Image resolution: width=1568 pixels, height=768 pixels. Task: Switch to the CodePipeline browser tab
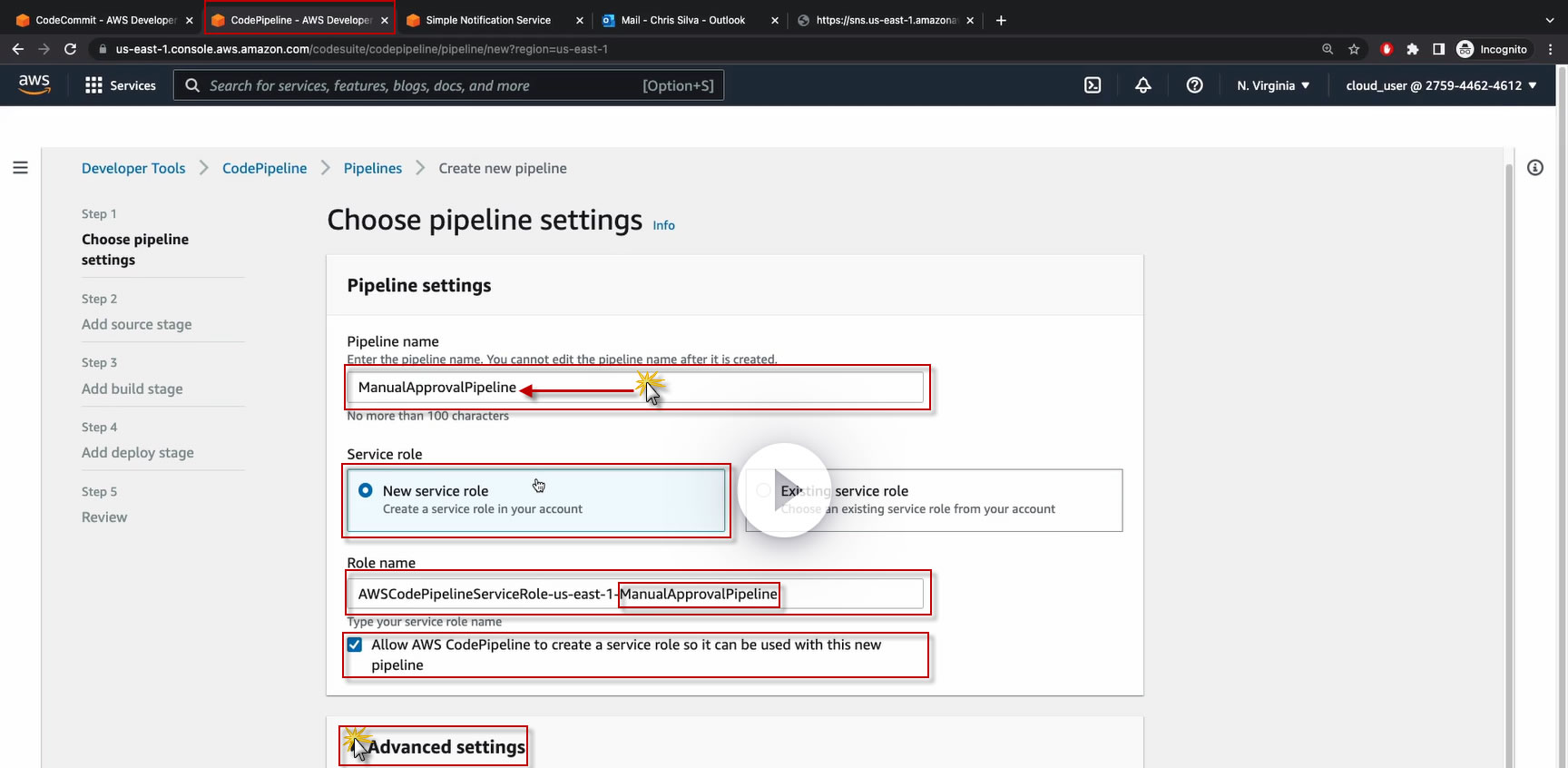(299, 20)
